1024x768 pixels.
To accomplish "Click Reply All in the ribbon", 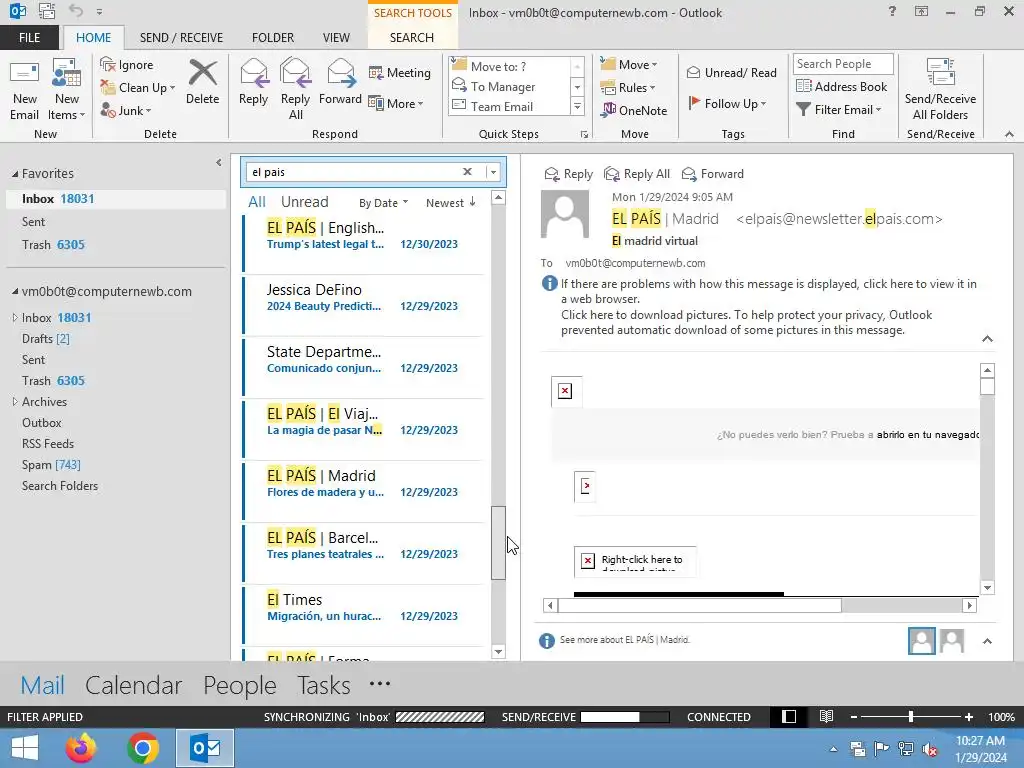I will tap(295, 90).
